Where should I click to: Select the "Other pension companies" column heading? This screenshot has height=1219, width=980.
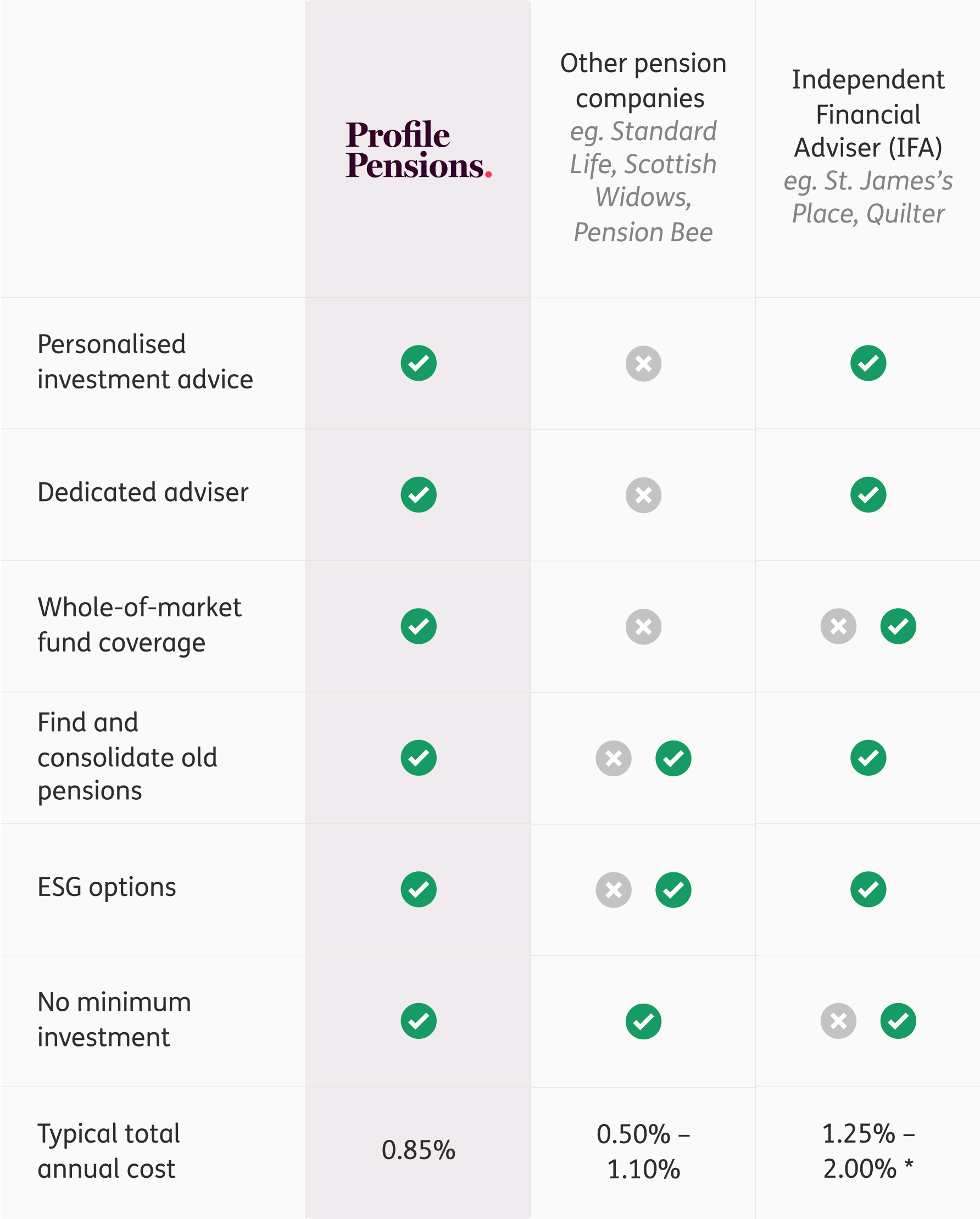pyautogui.click(x=643, y=80)
